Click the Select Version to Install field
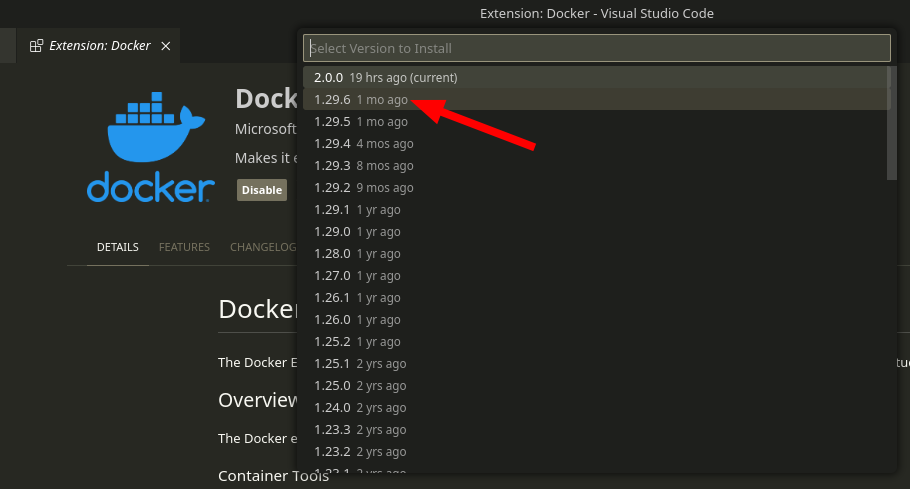Image resolution: width=910 pixels, height=489 pixels. [x=597, y=48]
